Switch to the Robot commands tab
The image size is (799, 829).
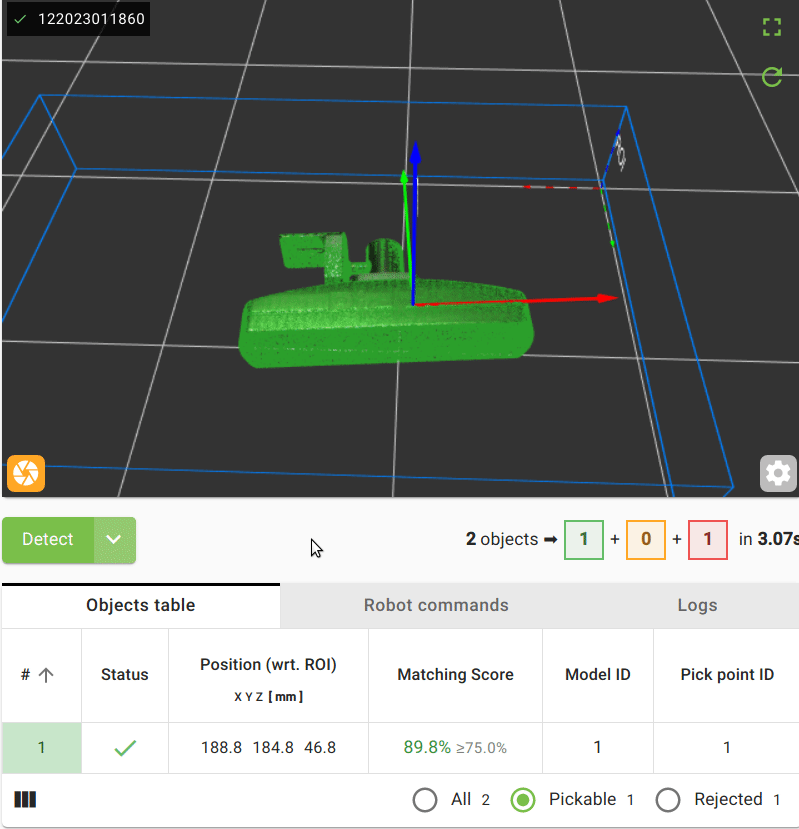click(x=436, y=605)
